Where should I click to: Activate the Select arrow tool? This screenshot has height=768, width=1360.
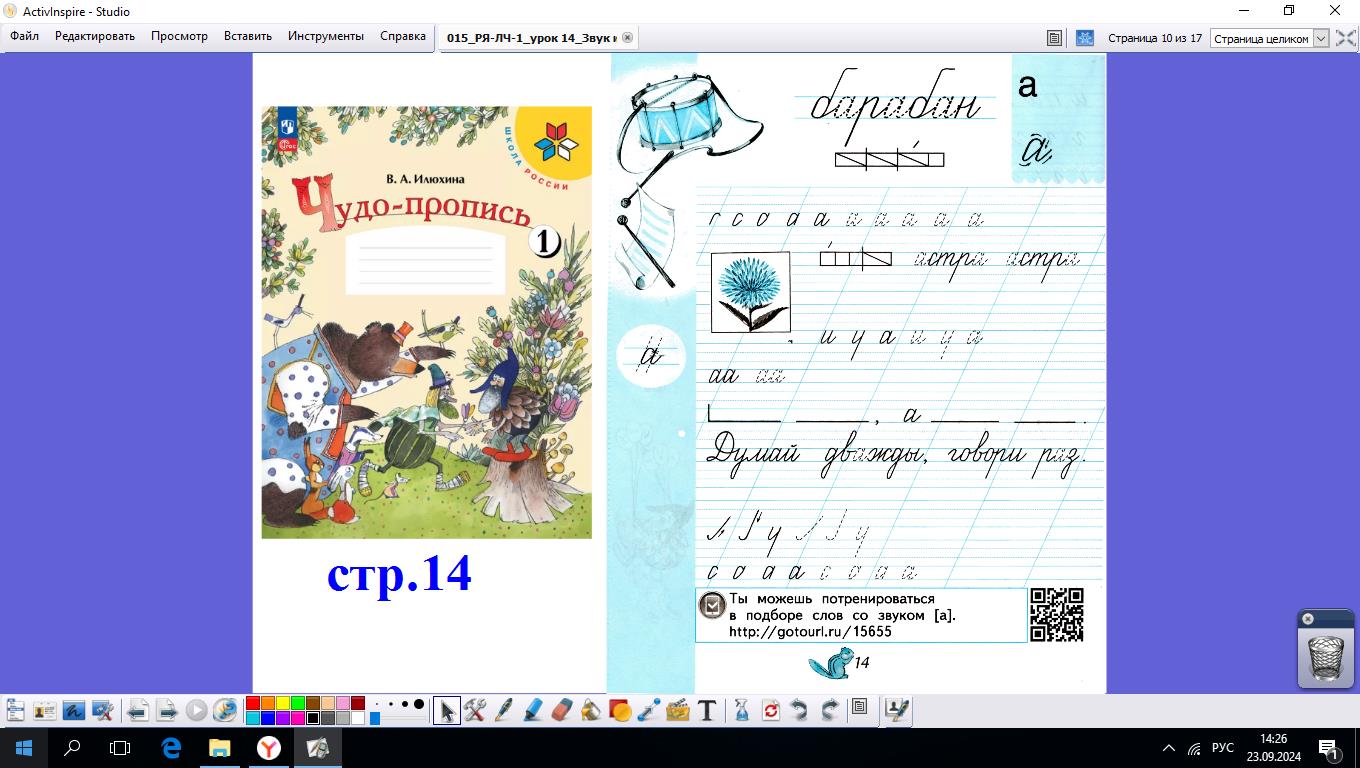point(447,710)
